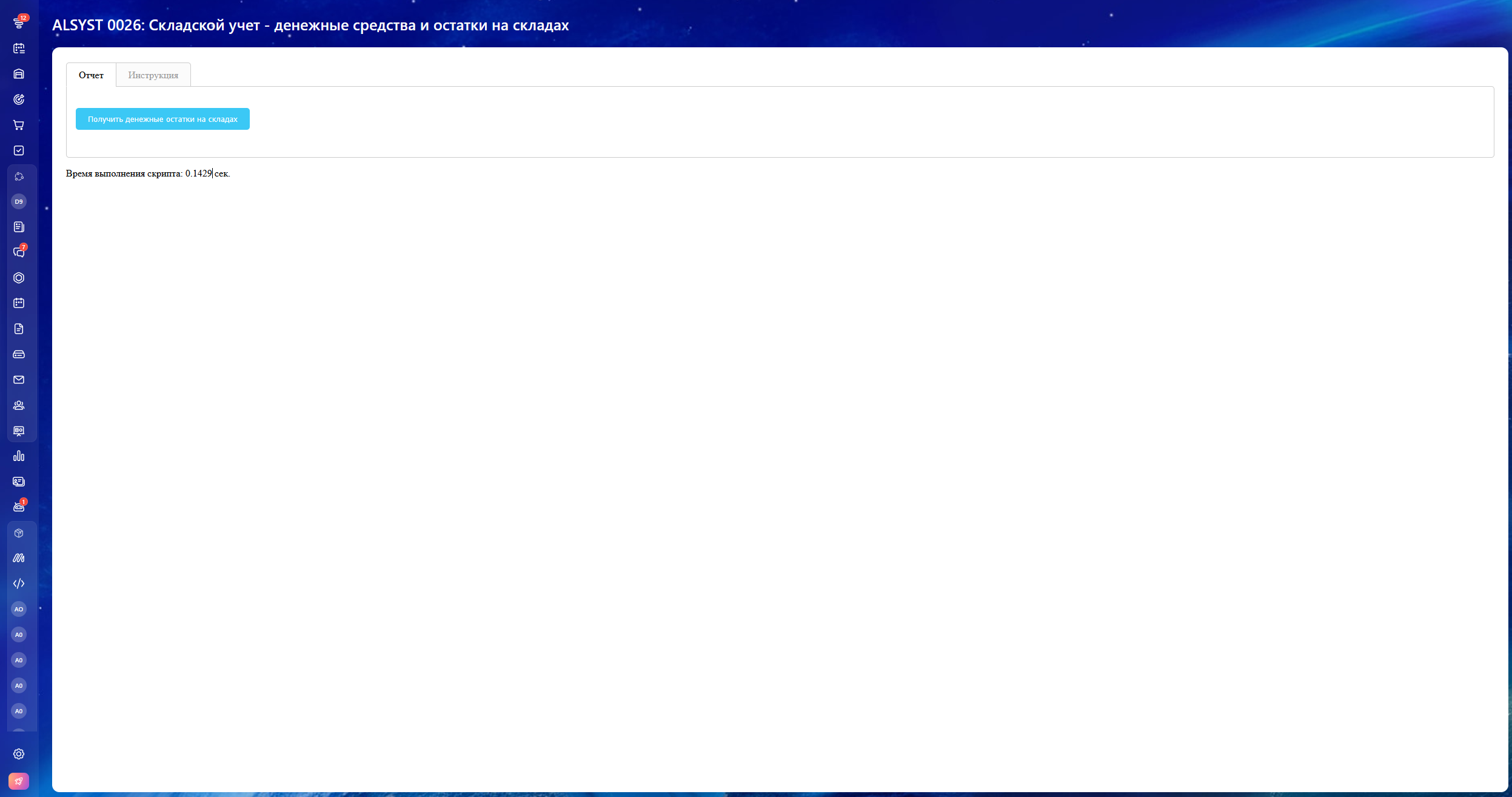This screenshot has width=1512, height=797.
Task: Select the Отчет tab
Action: pyautogui.click(x=91, y=75)
